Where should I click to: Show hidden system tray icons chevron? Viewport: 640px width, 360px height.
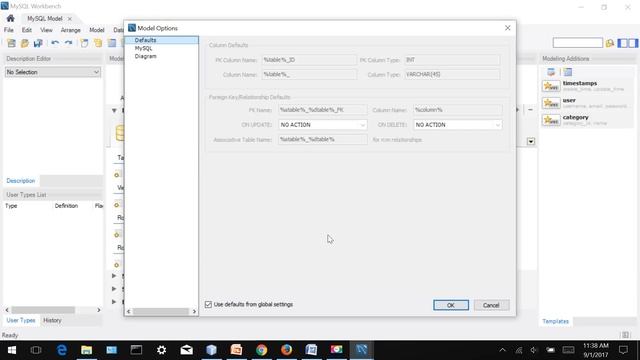[502, 350]
